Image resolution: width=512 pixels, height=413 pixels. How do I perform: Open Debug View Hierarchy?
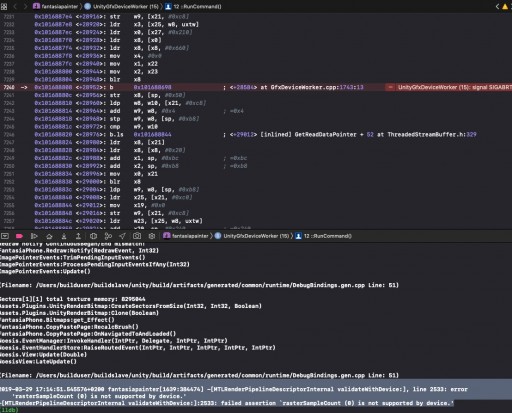point(93,236)
